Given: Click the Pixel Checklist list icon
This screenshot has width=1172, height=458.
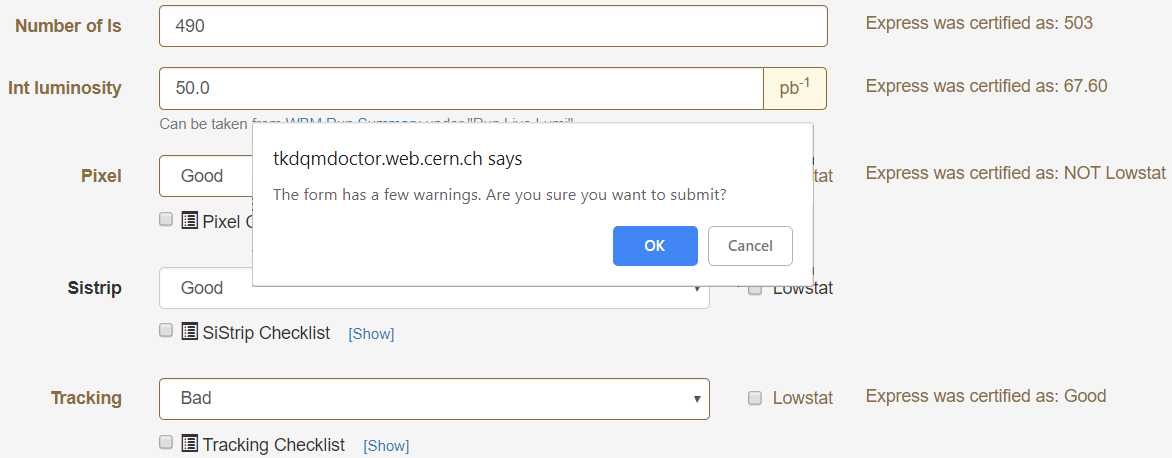Looking at the screenshot, I should tap(189, 220).
